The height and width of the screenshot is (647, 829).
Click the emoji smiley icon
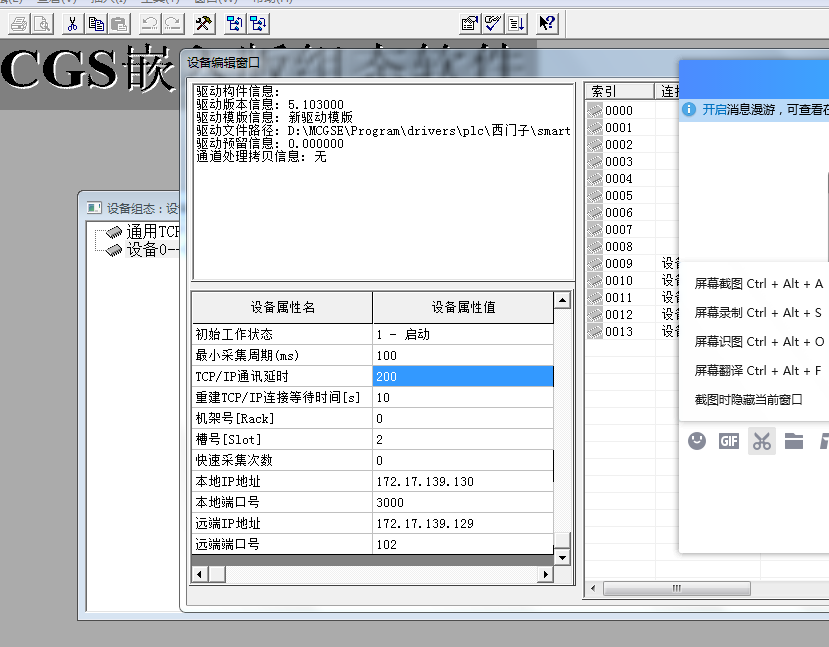click(697, 440)
